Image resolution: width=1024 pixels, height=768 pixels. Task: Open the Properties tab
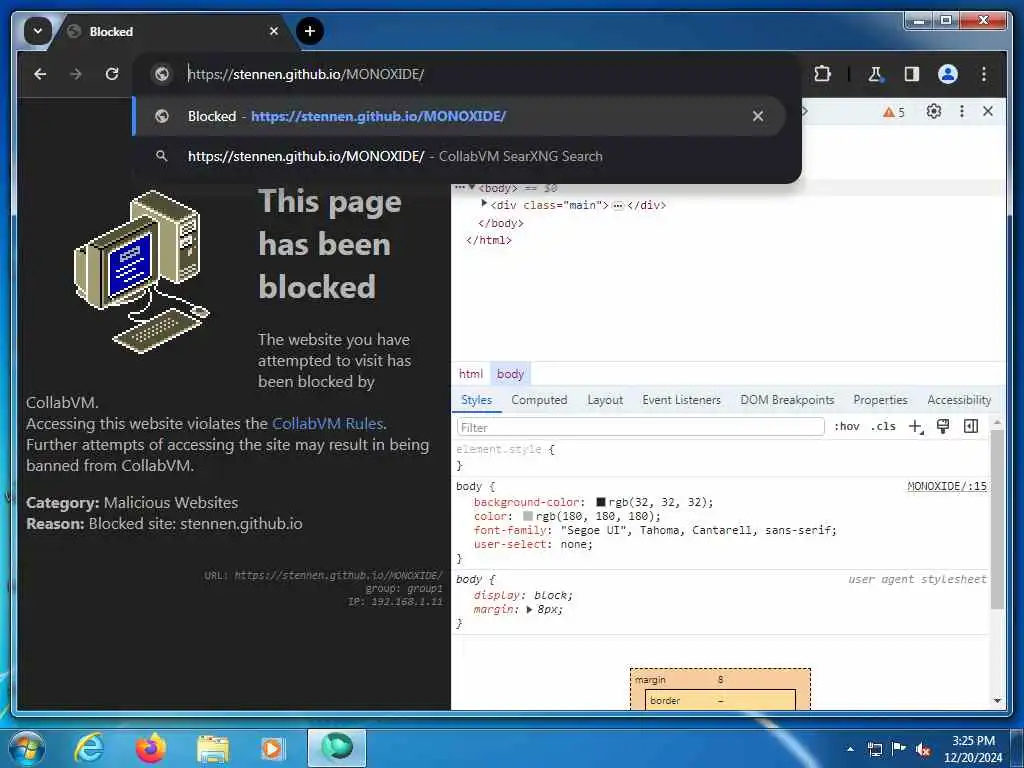(x=880, y=400)
